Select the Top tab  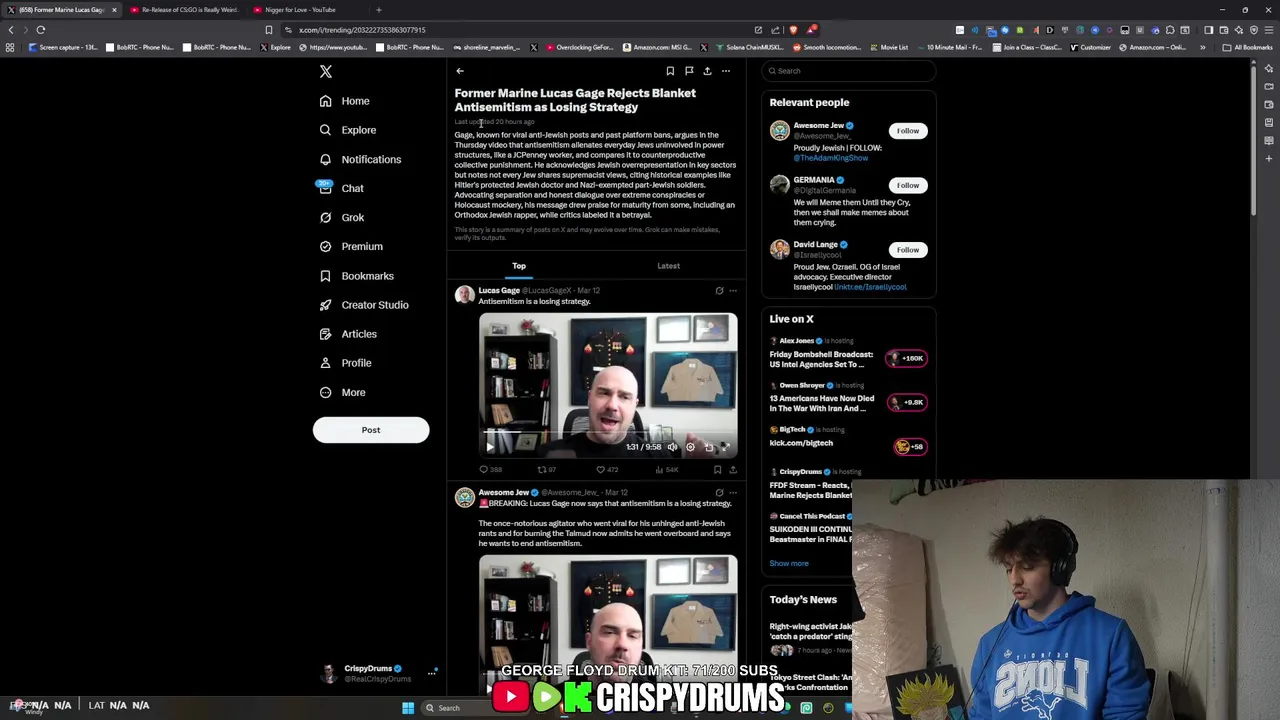519,266
